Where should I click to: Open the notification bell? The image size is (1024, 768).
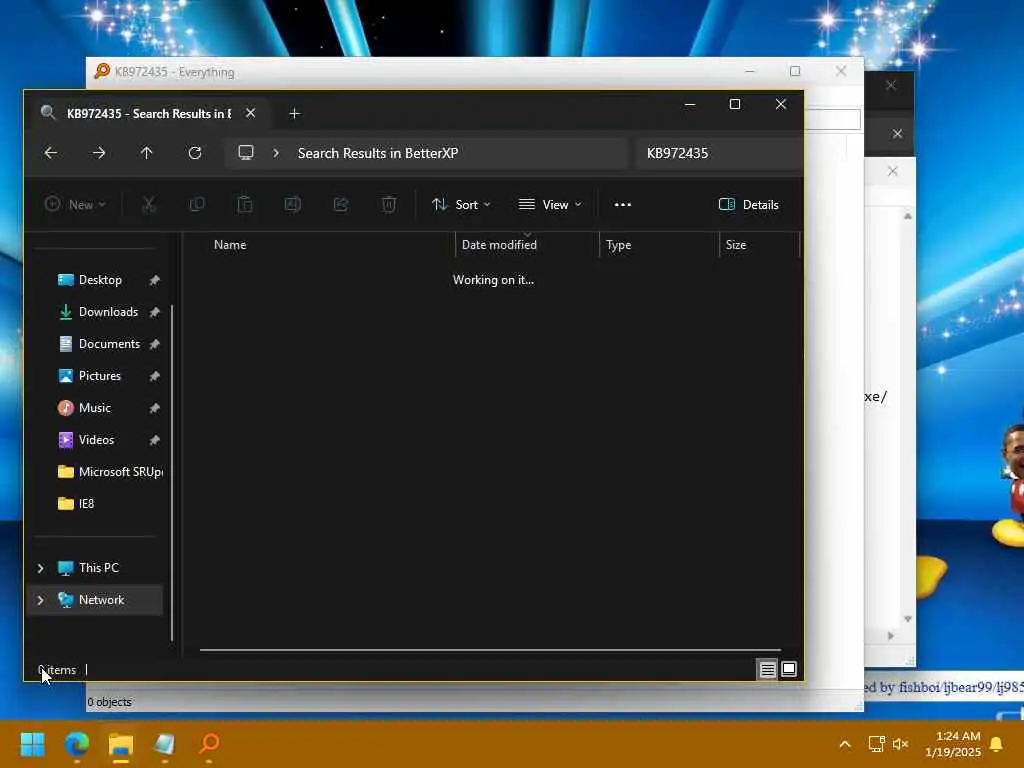[997, 744]
